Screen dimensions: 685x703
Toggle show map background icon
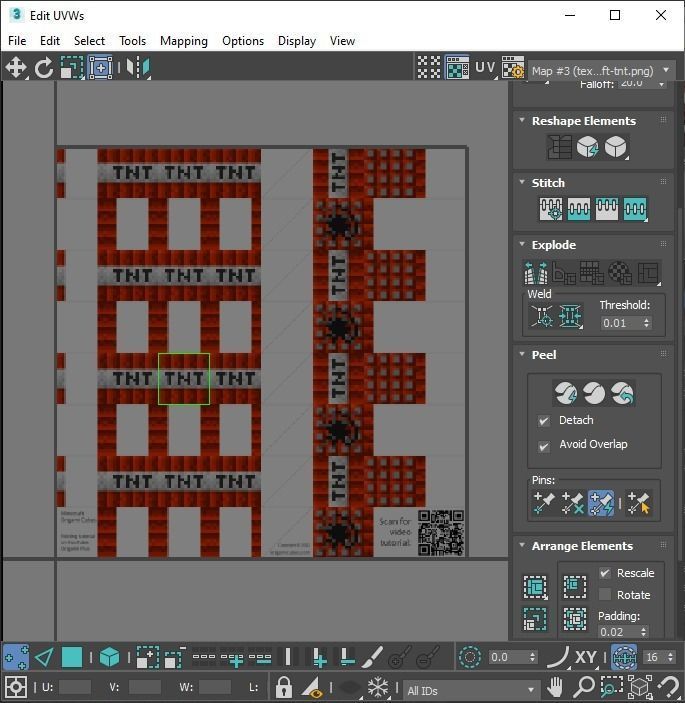point(457,68)
